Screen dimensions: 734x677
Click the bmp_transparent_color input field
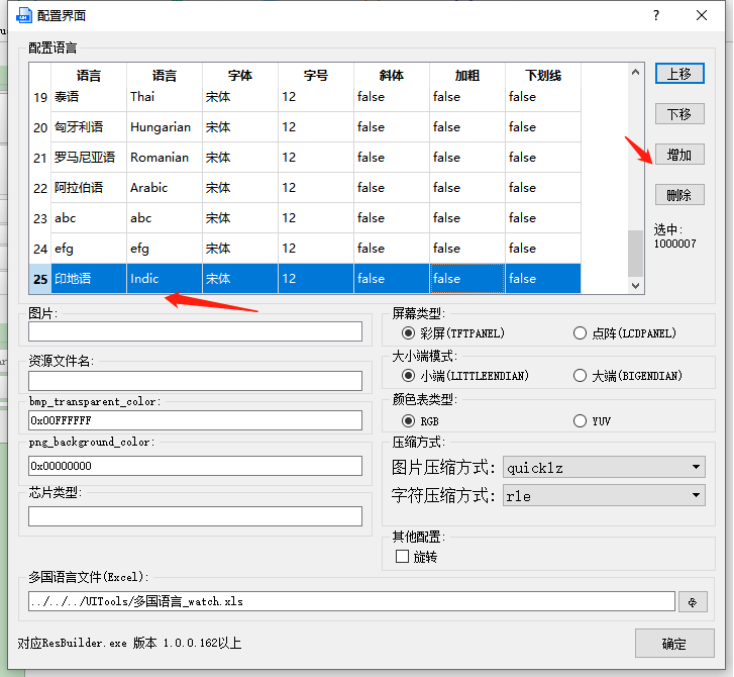tap(195, 420)
